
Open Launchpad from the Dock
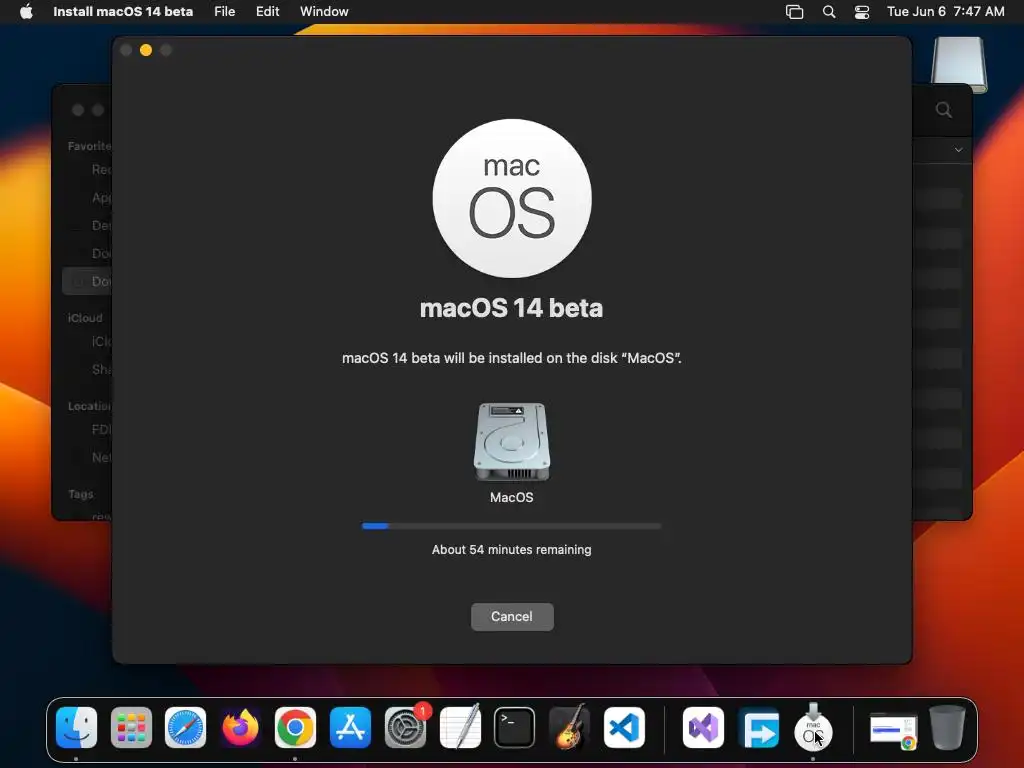[131, 728]
